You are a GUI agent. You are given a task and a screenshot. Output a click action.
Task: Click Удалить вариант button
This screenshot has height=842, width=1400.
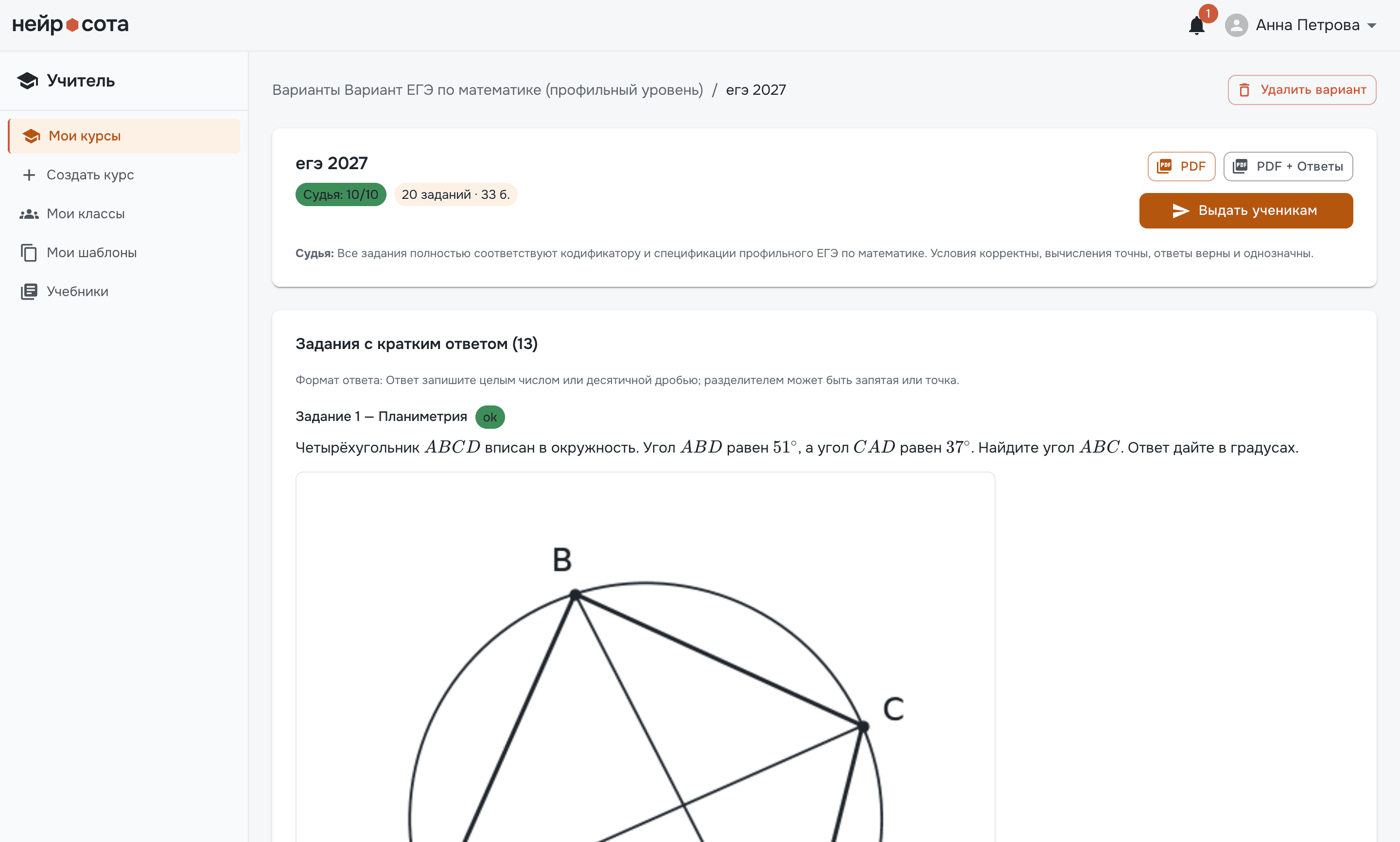(1302, 89)
